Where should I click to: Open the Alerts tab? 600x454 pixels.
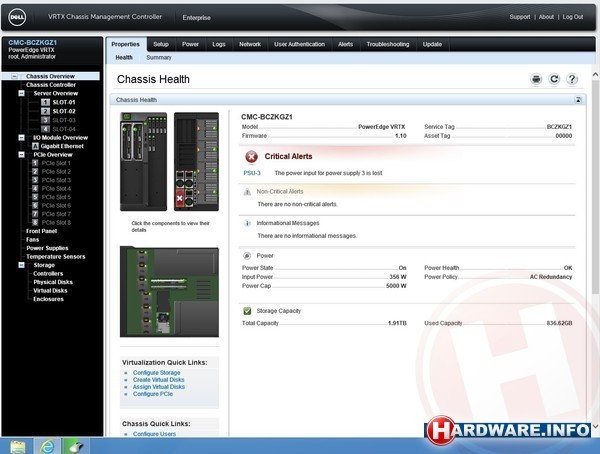345,44
